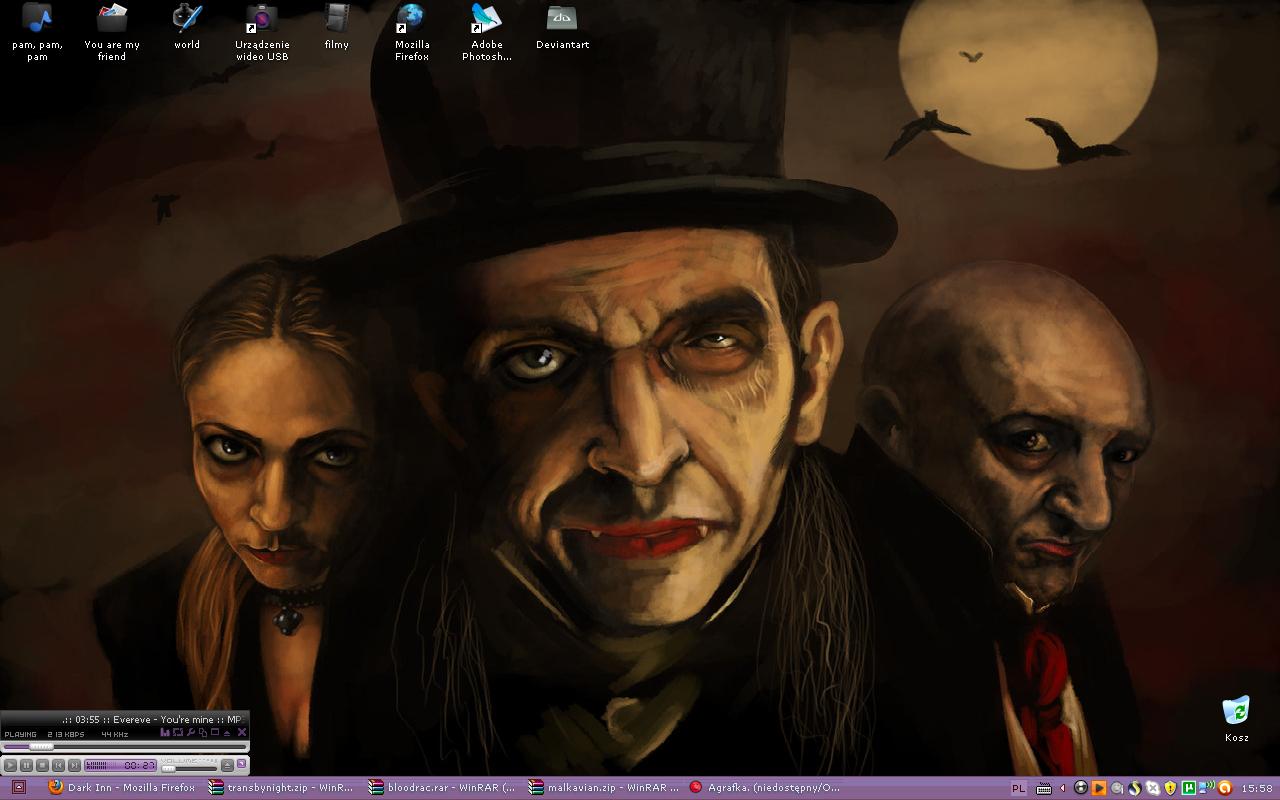
Task: Open the player wrench settings icon
Action: (190, 732)
